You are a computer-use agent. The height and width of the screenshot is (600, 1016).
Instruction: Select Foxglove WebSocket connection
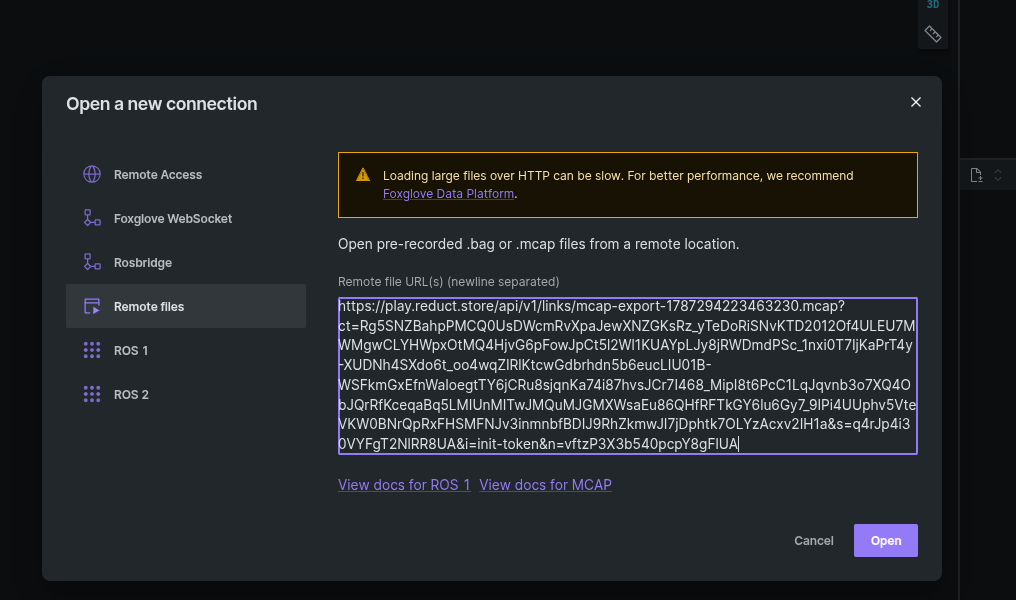186,218
